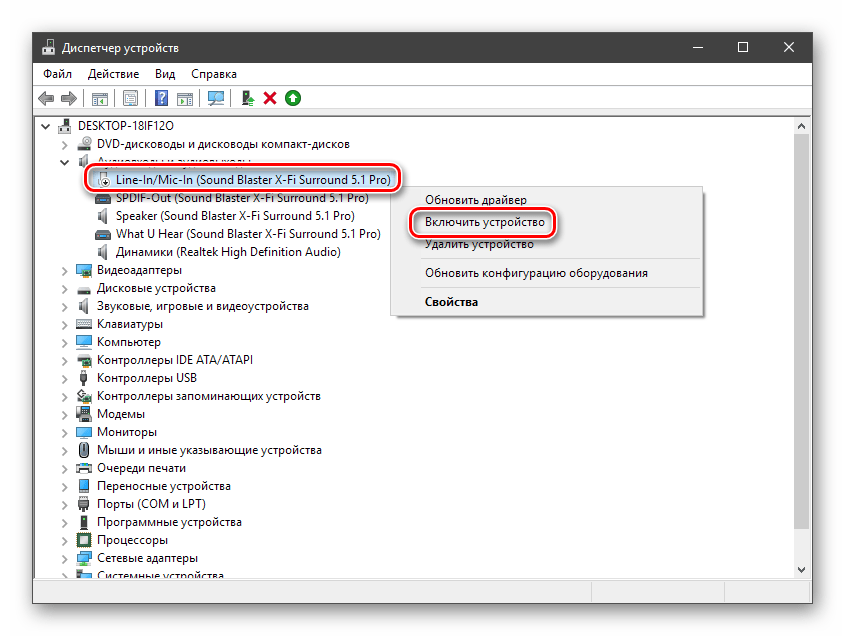
Task: Expand the Видеоадаптеры tree node
Action: click(65, 270)
